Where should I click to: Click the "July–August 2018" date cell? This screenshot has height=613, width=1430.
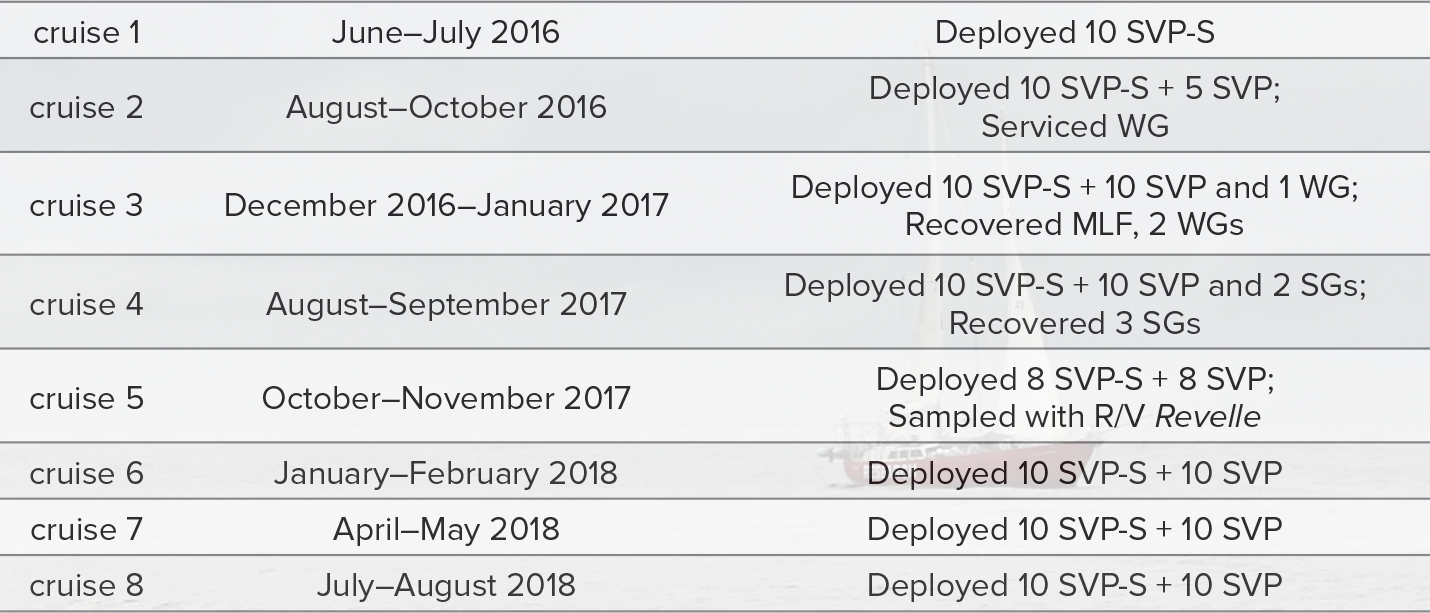tap(446, 584)
